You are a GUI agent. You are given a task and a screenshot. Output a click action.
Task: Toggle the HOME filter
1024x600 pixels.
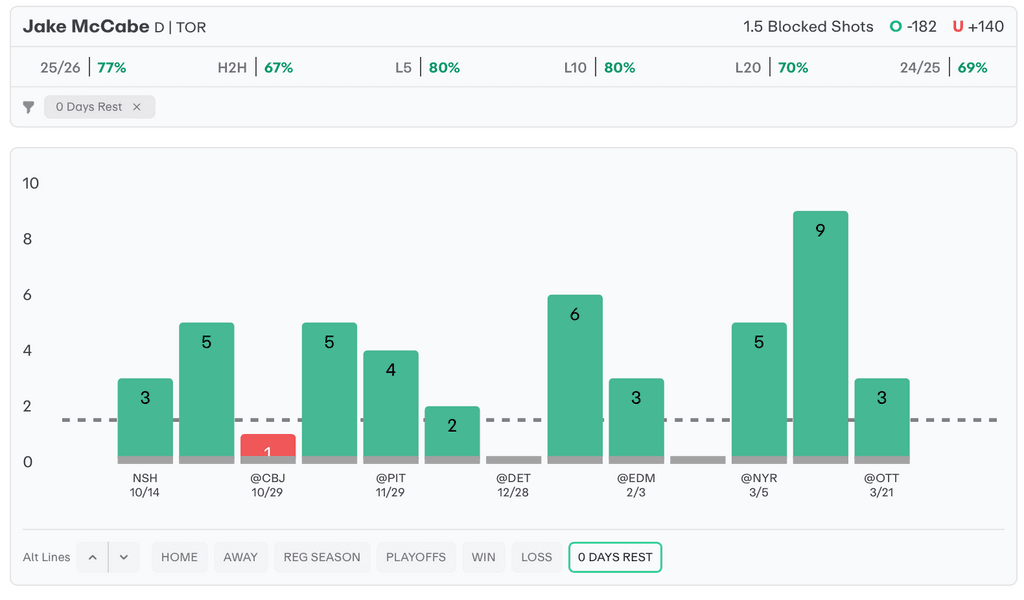tap(179, 557)
